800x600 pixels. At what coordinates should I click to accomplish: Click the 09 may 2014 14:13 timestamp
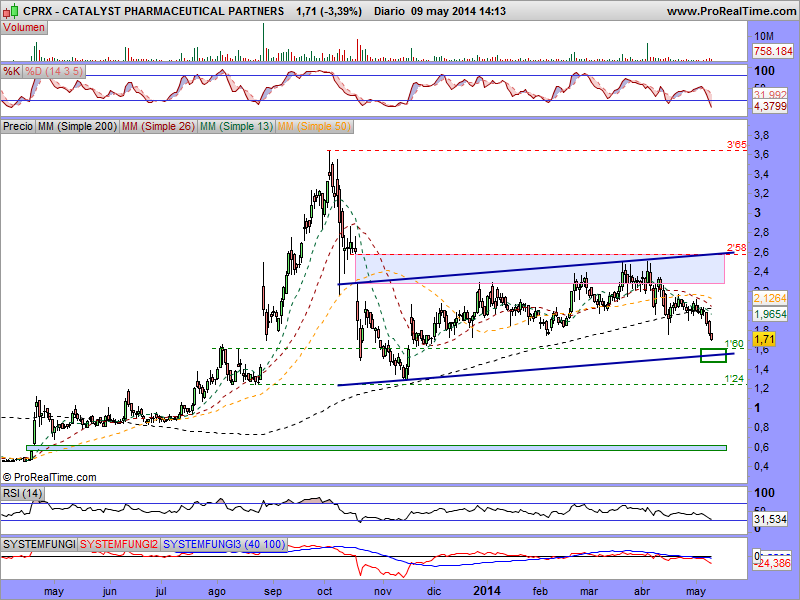pos(458,11)
